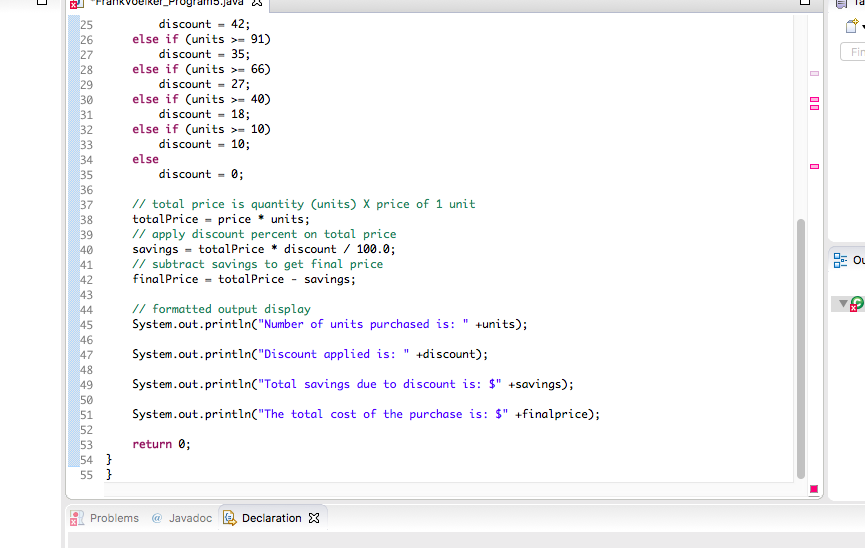The image size is (865, 548).
Task: Click the Problems tab error icon
Action: point(76,518)
